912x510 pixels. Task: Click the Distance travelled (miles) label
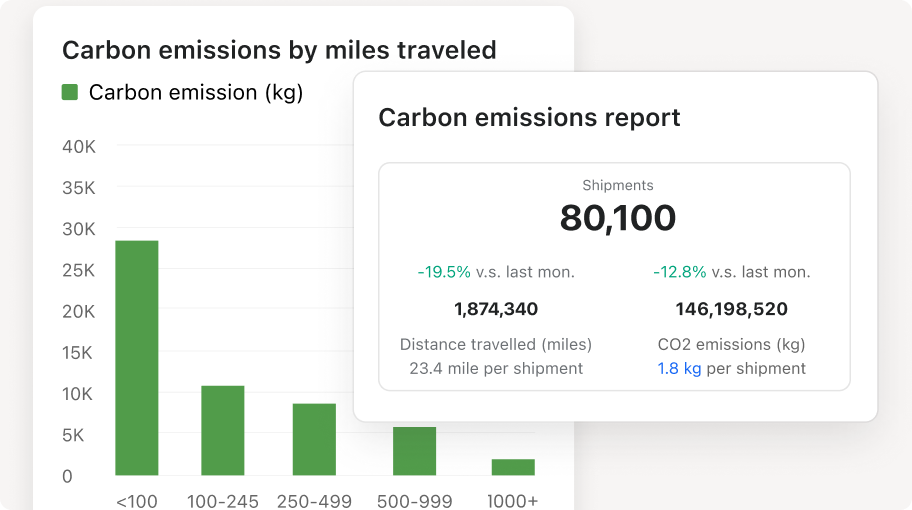pos(496,344)
